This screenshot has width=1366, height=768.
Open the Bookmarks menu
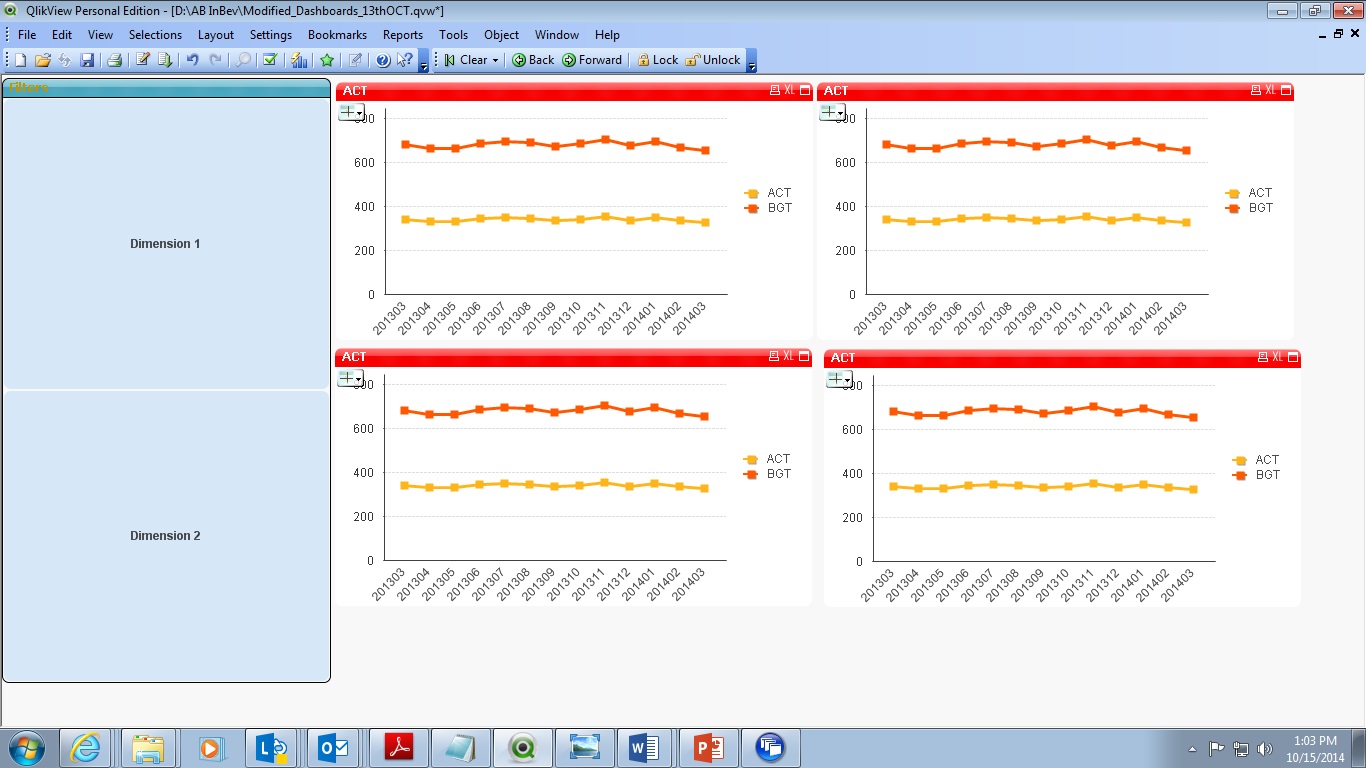[x=337, y=34]
